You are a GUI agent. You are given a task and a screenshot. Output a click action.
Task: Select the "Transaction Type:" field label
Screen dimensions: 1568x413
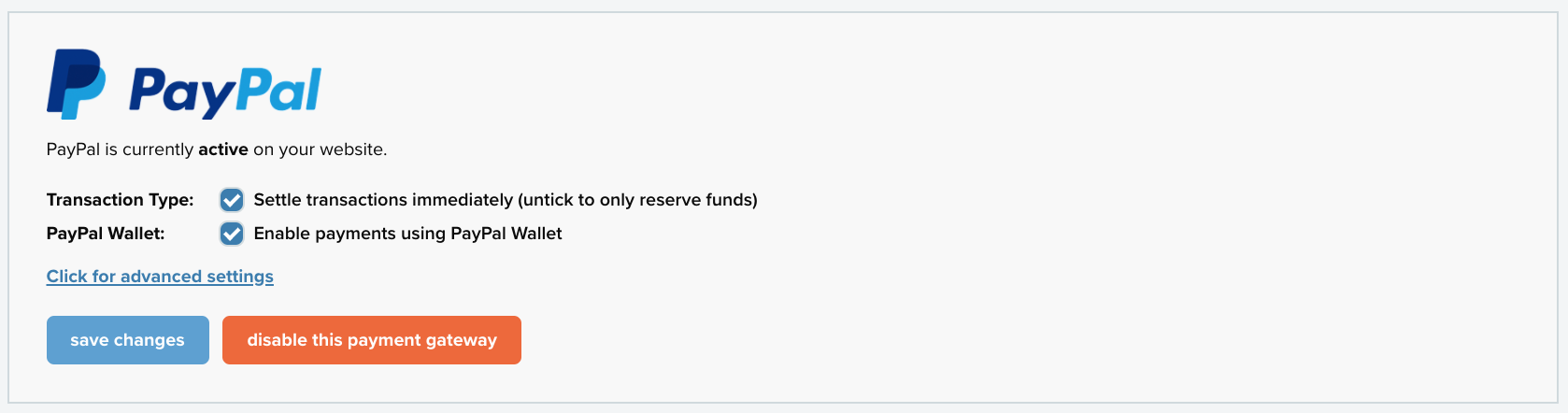(x=121, y=200)
